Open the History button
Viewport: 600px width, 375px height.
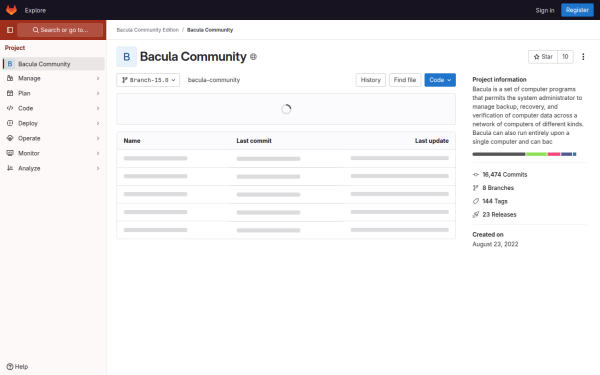[370, 80]
